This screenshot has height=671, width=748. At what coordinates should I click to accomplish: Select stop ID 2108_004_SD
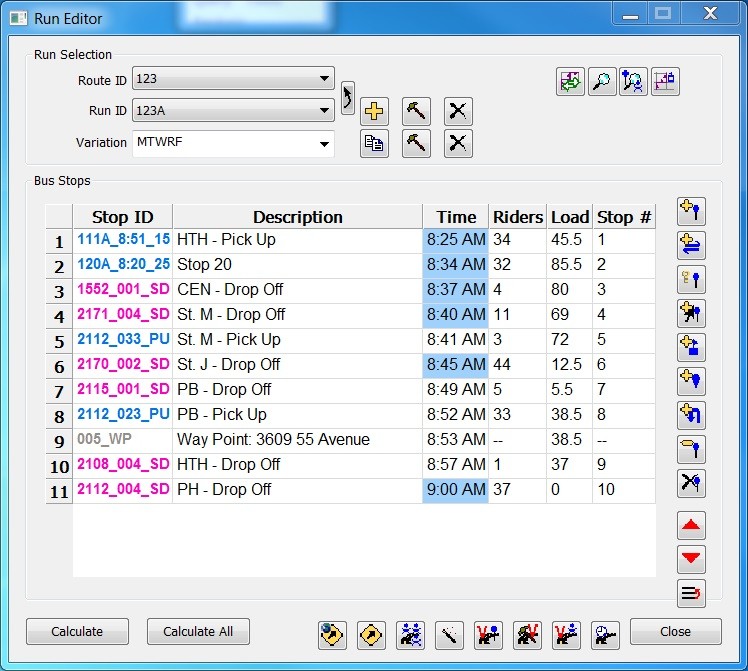point(124,464)
